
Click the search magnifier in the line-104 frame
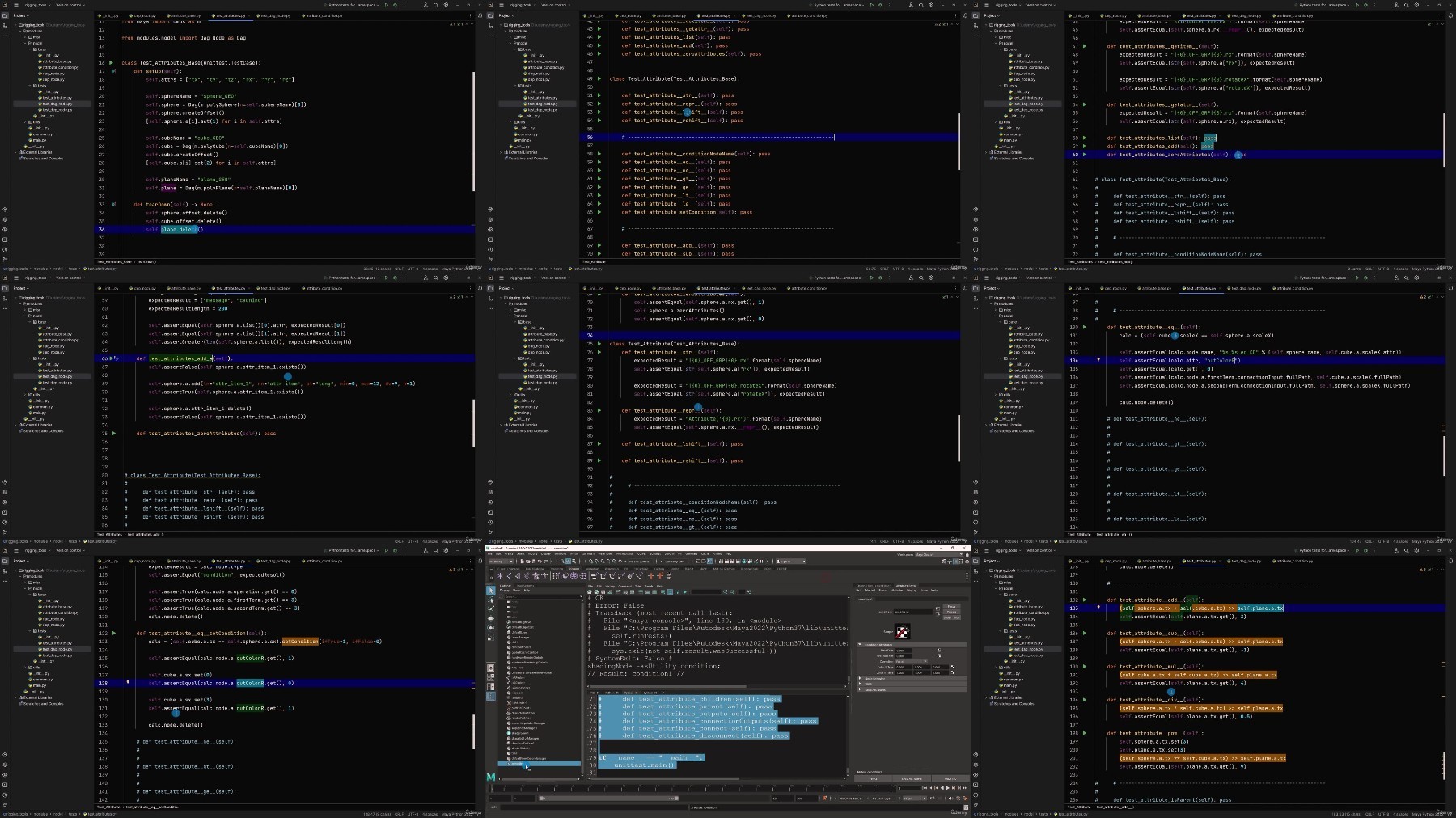1406,278
